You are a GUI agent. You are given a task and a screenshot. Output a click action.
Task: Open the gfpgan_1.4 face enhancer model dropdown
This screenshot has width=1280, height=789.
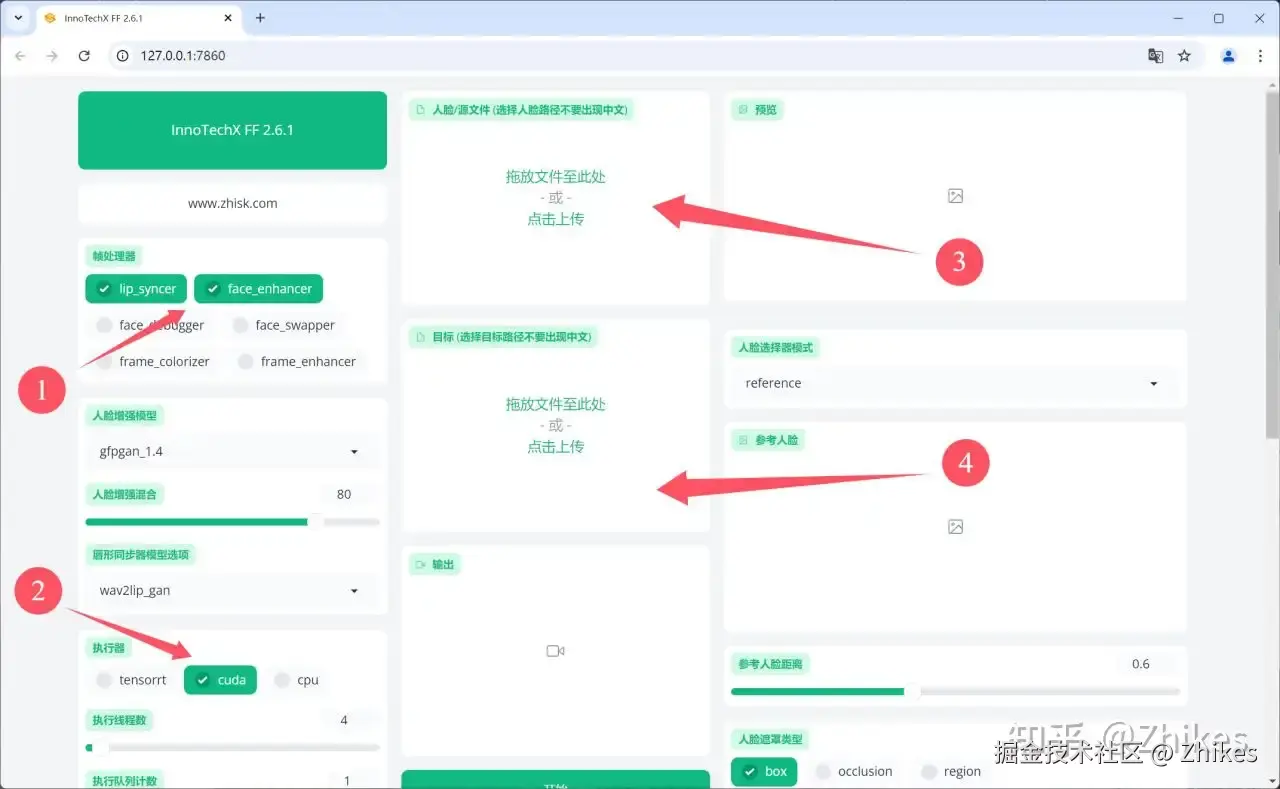(x=232, y=451)
